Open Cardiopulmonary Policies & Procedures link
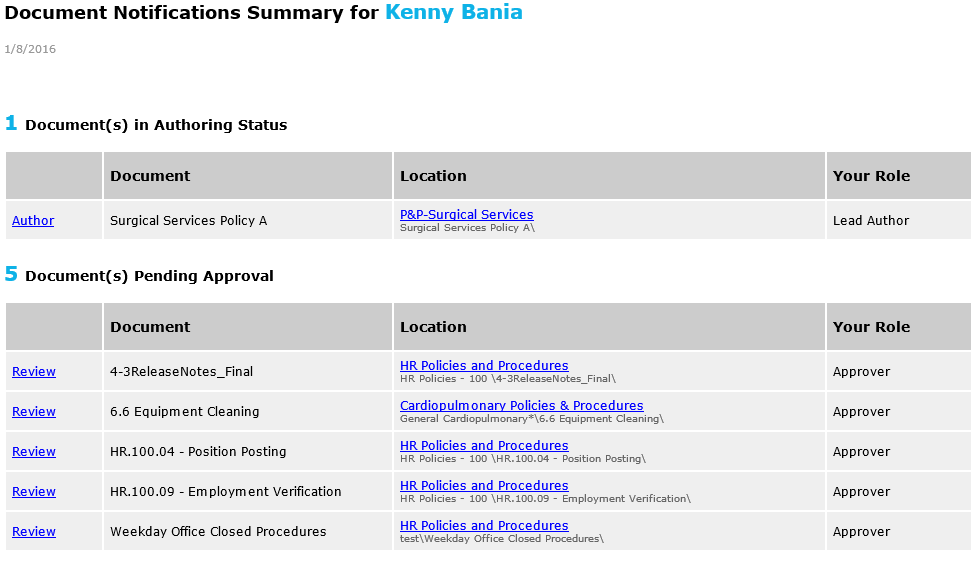The width and height of the screenshot is (978, 563). coord(521,405)
